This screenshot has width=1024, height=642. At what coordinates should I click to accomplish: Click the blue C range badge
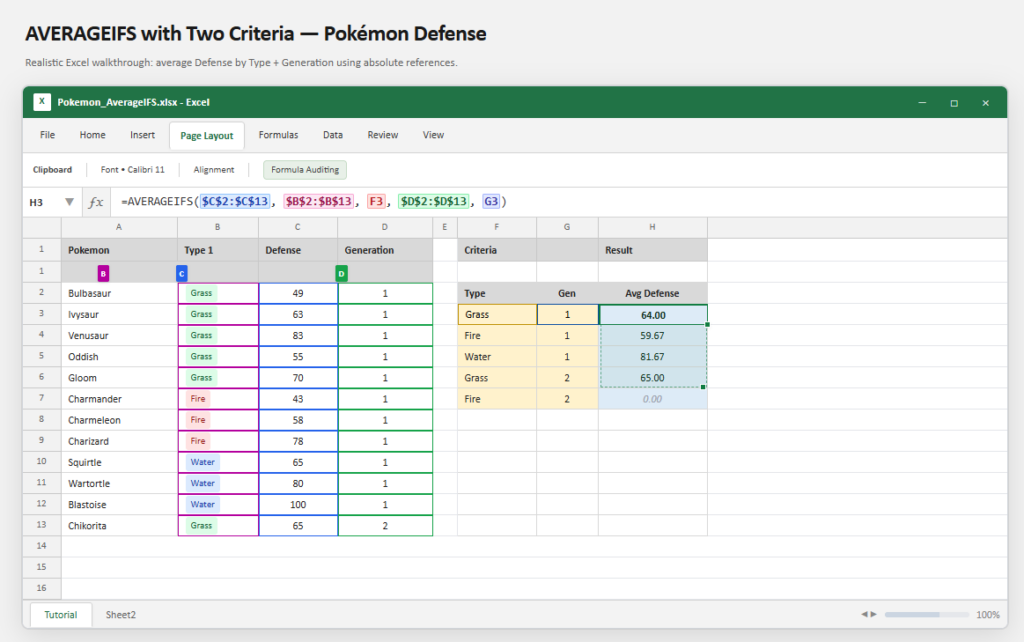182,274
